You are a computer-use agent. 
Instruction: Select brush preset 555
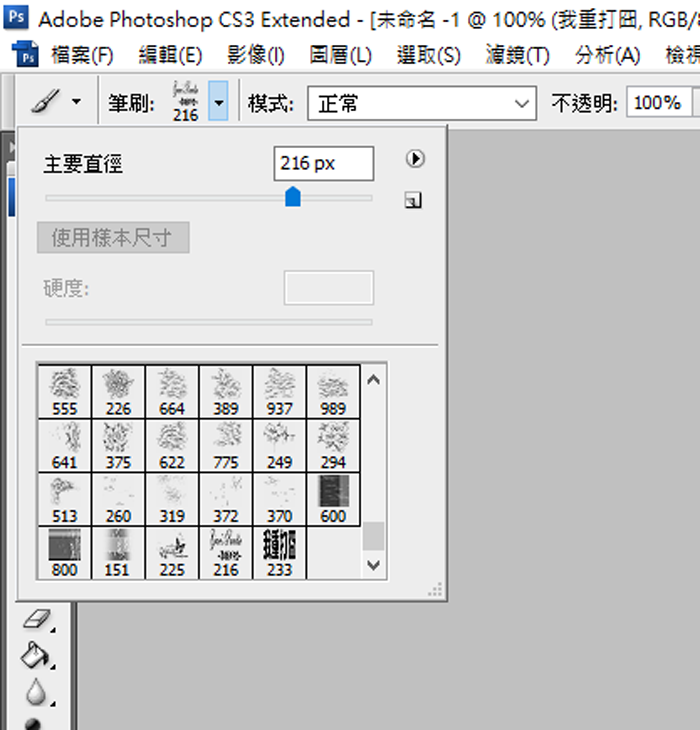click(x=65, y=392)
